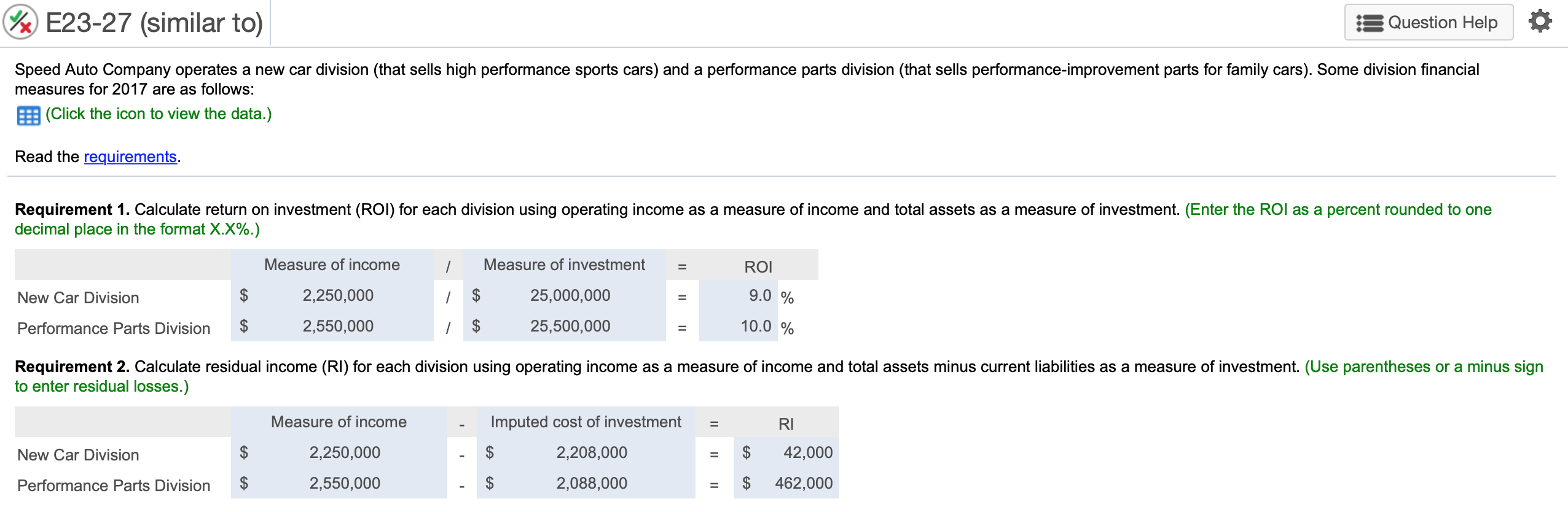This screenshot has width=1568, height=512.
Task: Click 'New Car Division' label in ROI table
Action: pos(78,298)
